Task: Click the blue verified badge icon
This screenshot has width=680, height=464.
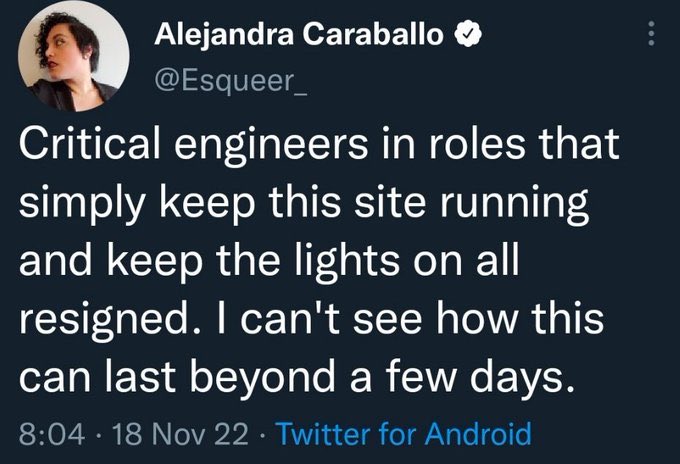Action: (x=468, y=36)
